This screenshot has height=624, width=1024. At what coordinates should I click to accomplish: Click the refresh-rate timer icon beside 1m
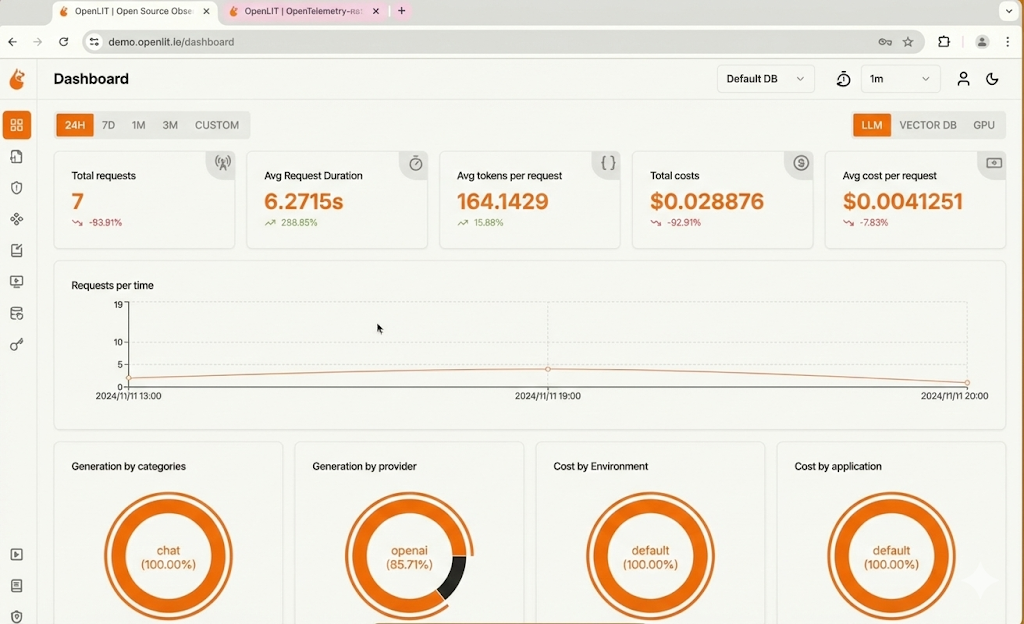tap(843, 79)
